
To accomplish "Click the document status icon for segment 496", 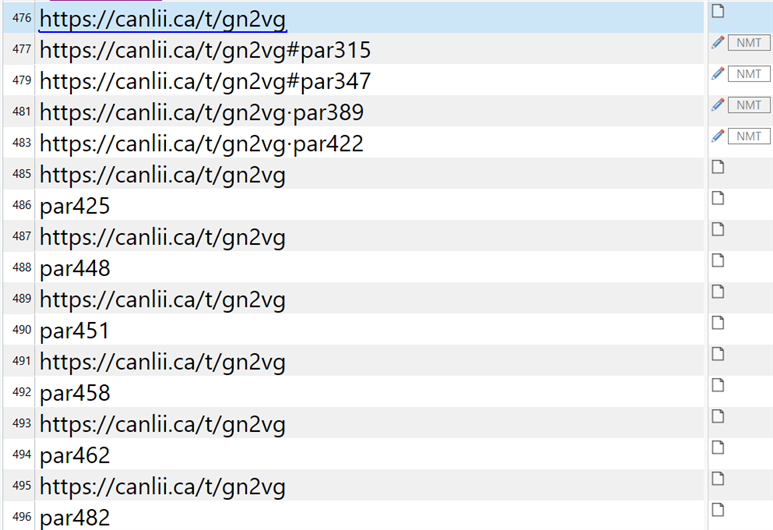I will [x=718, y=510].
